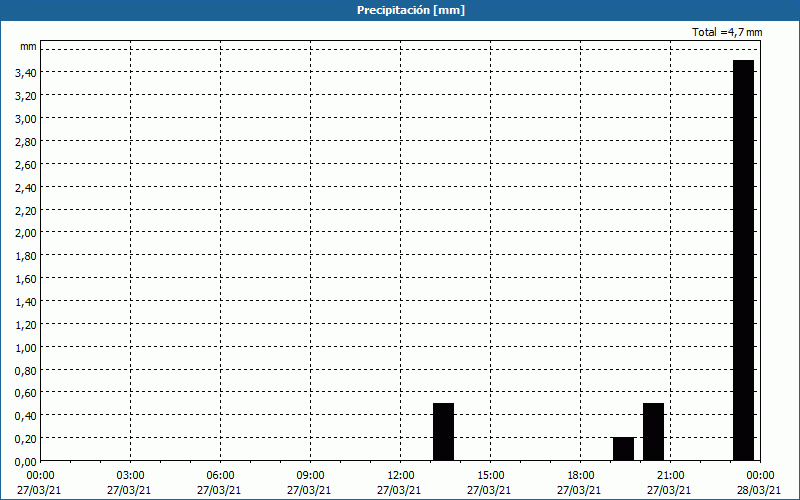Click the Total =4,7 mm label

[727, 32]
